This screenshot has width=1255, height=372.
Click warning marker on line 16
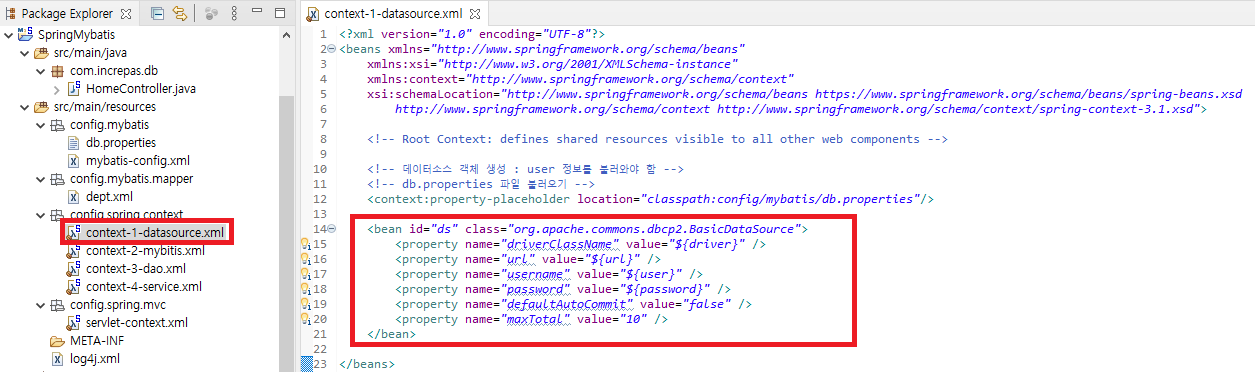306,259
